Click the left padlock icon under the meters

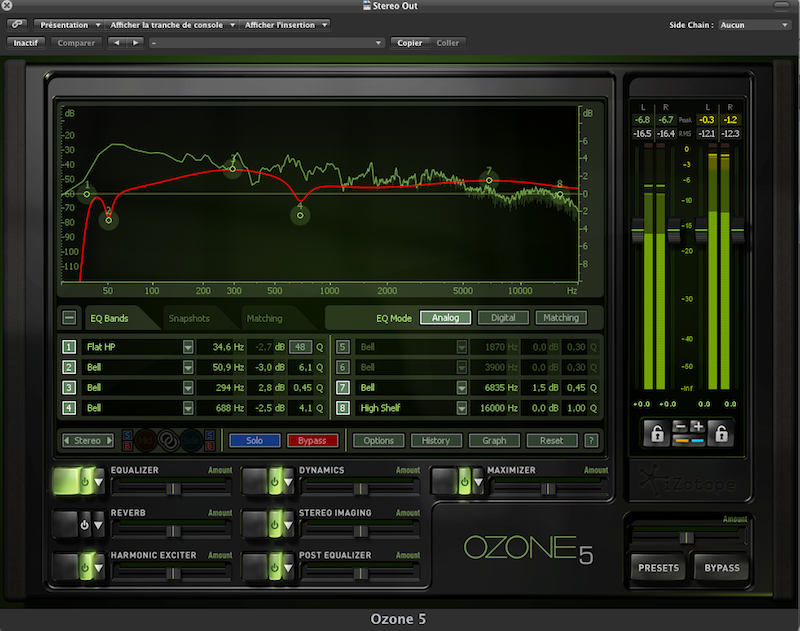tap(657, 434)
